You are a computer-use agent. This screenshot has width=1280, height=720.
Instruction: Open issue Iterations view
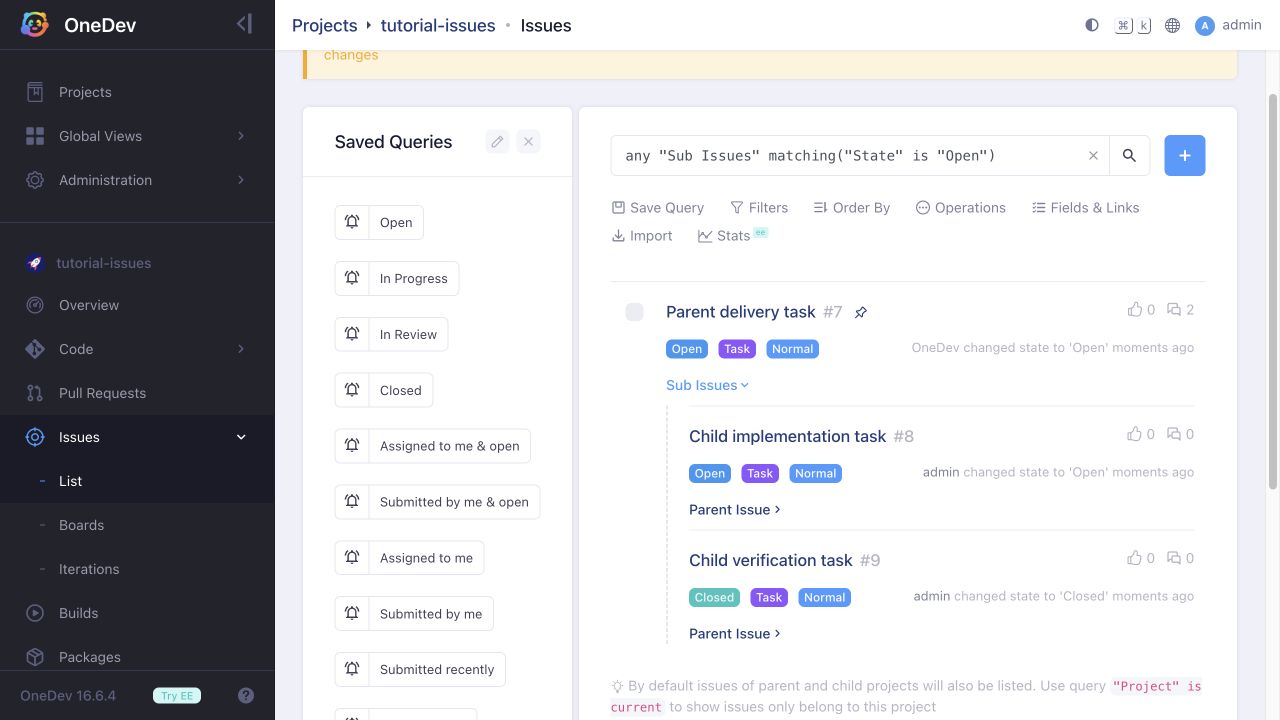click(137, 569)
